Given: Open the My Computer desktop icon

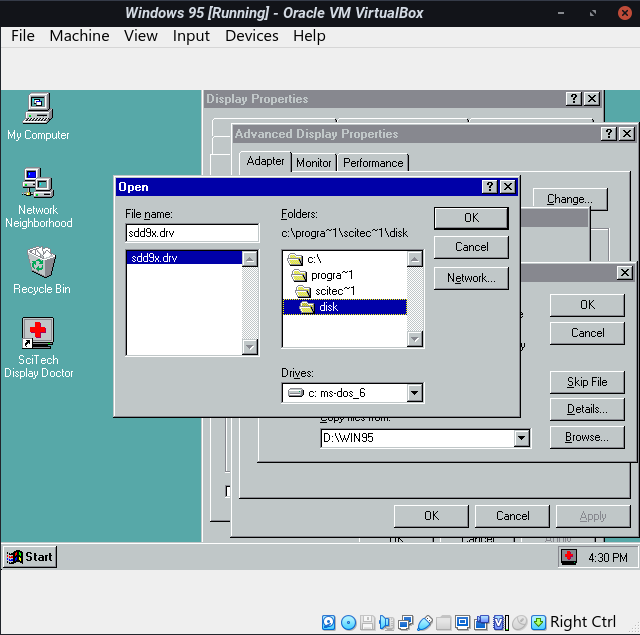Looking at the screenshot, I should [x=38, y=106].
